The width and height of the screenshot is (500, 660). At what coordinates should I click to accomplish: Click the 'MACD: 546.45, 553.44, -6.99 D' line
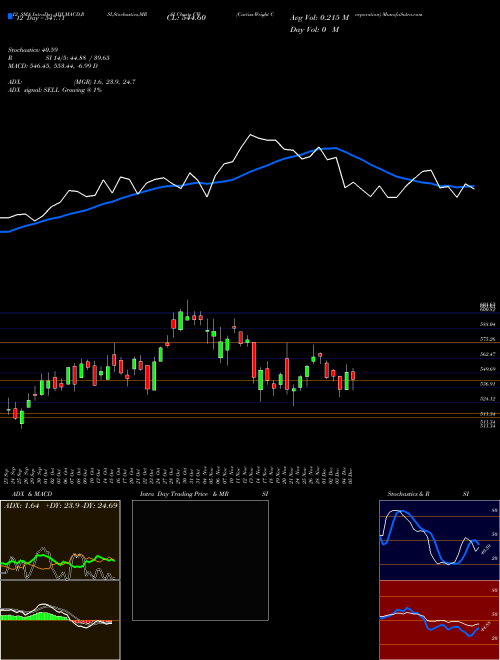(x=53, y=66)
